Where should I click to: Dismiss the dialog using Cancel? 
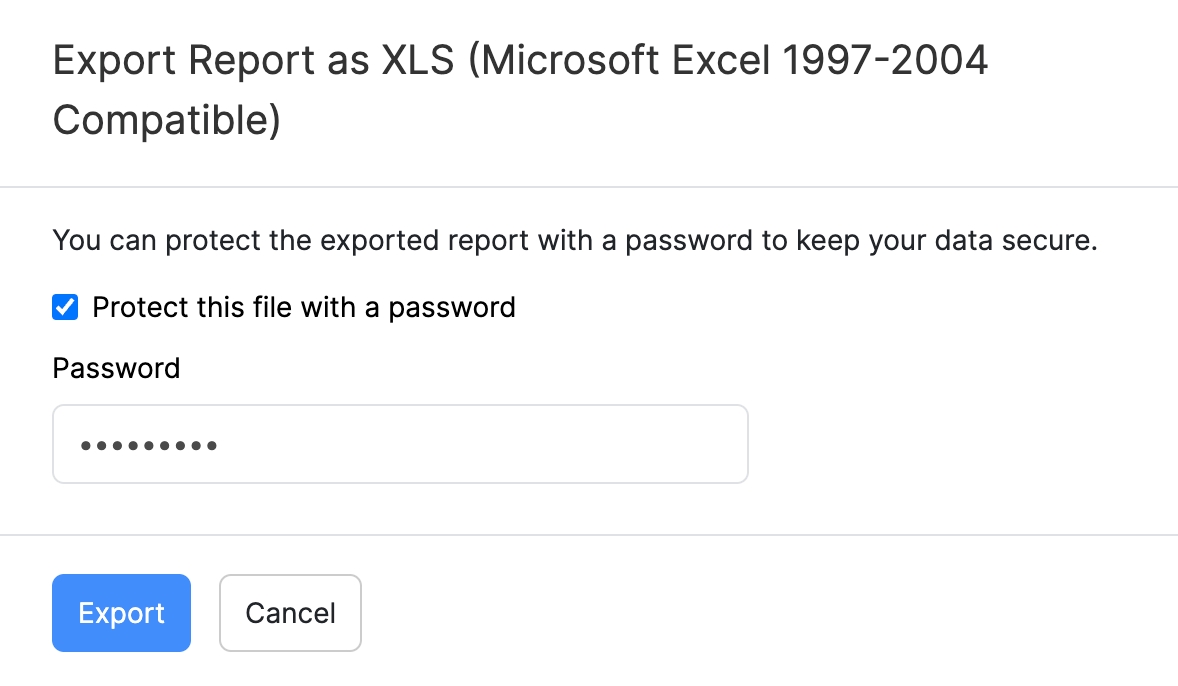pyautogui.click(x=290, y=613)
